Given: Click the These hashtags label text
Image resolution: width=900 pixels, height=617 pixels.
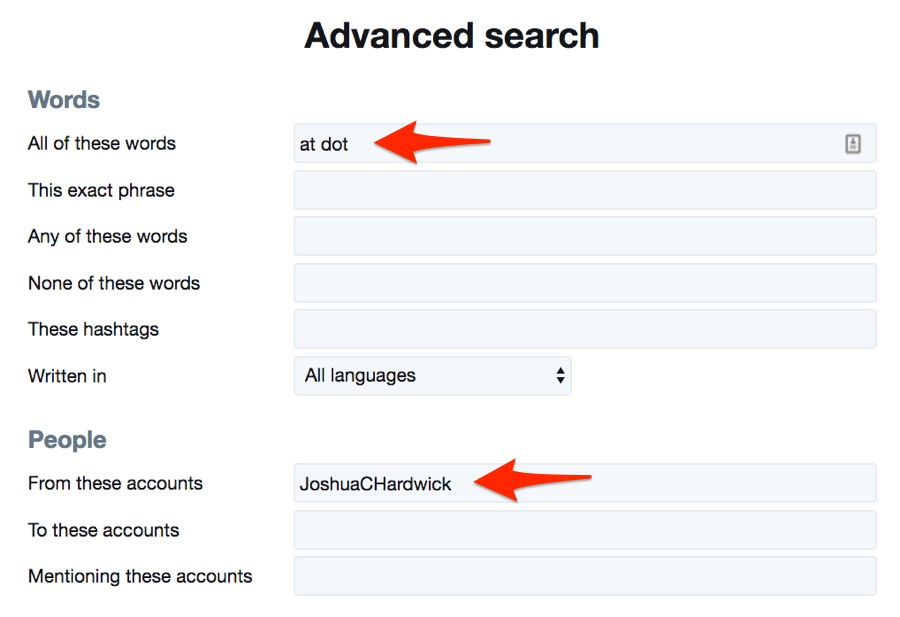Looking at the screenshot, I should pyautogui.click(x=93, y=329).
